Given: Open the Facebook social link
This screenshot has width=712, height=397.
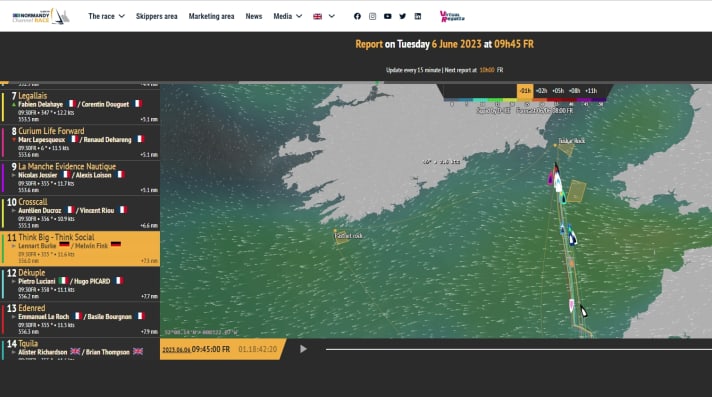Looking at the screenshot, I should tap(357, 16).
